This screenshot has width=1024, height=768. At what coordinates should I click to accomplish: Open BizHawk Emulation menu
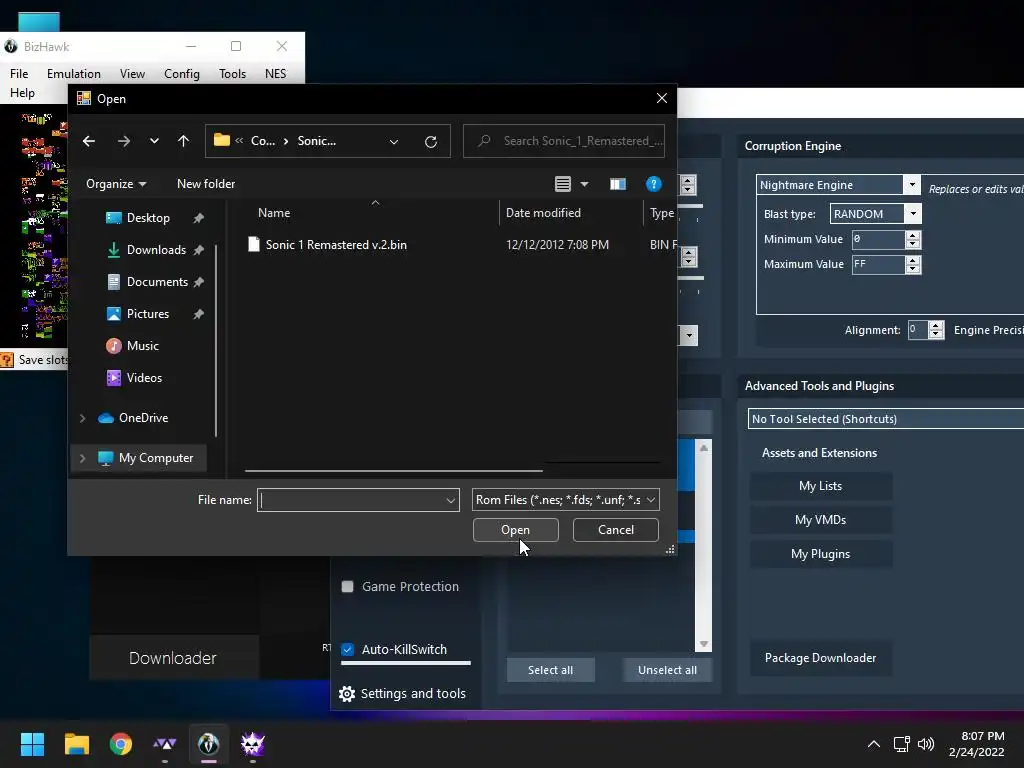74,74
